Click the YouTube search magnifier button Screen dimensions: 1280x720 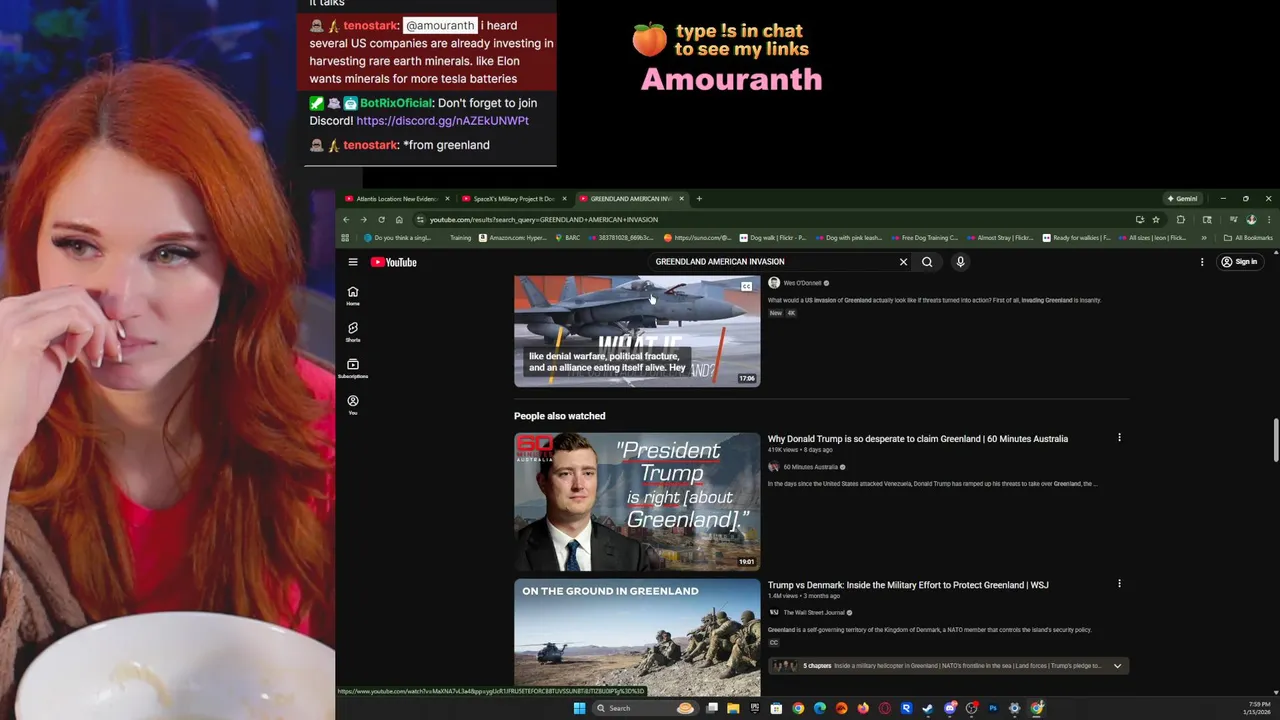point(927,262)
